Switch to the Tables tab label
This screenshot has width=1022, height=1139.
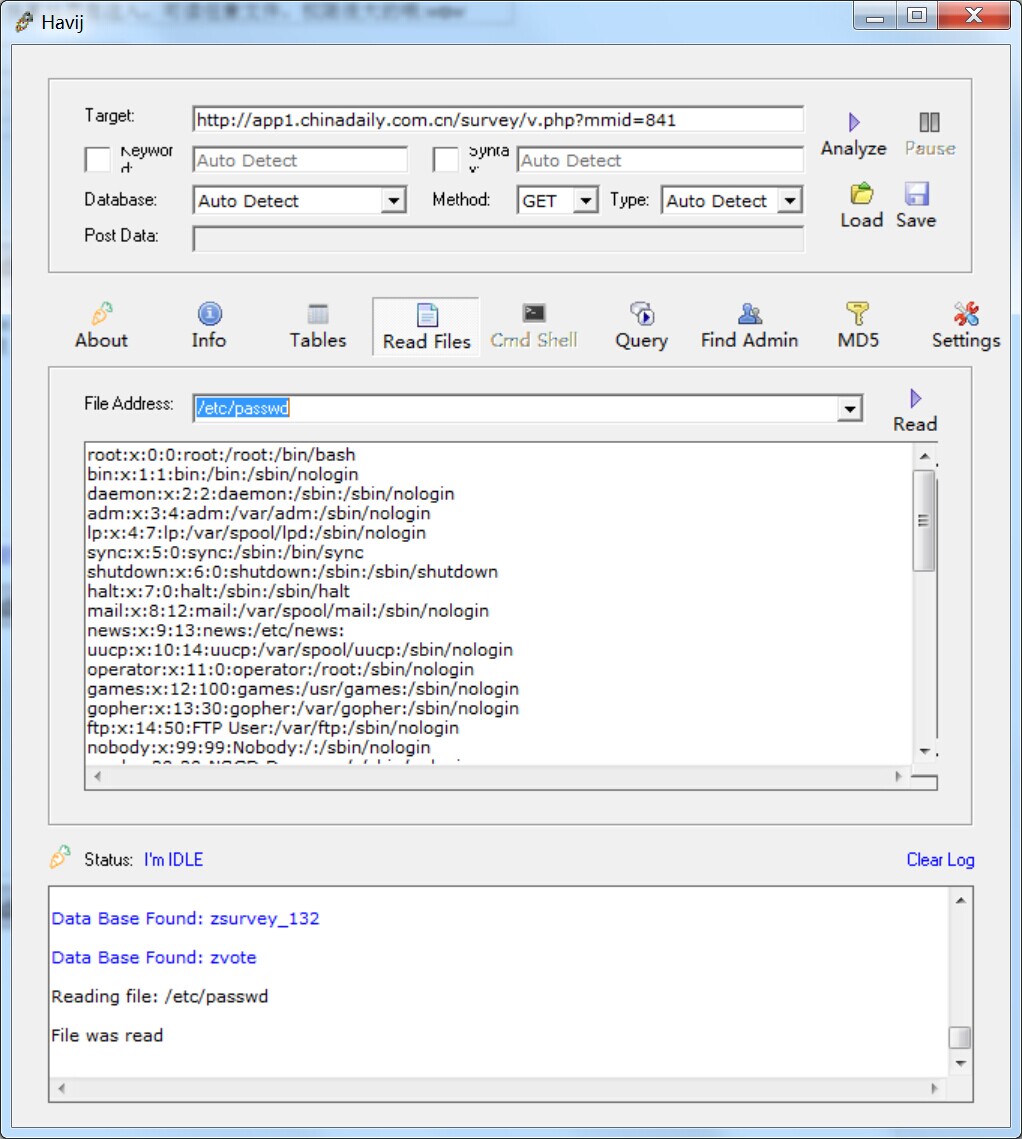[318, 340]
